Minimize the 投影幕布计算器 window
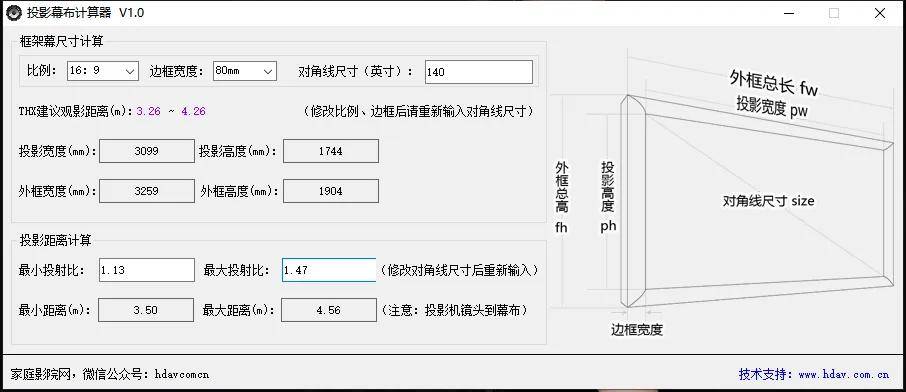This screenshot has width=906, height=392. (788, 13)
